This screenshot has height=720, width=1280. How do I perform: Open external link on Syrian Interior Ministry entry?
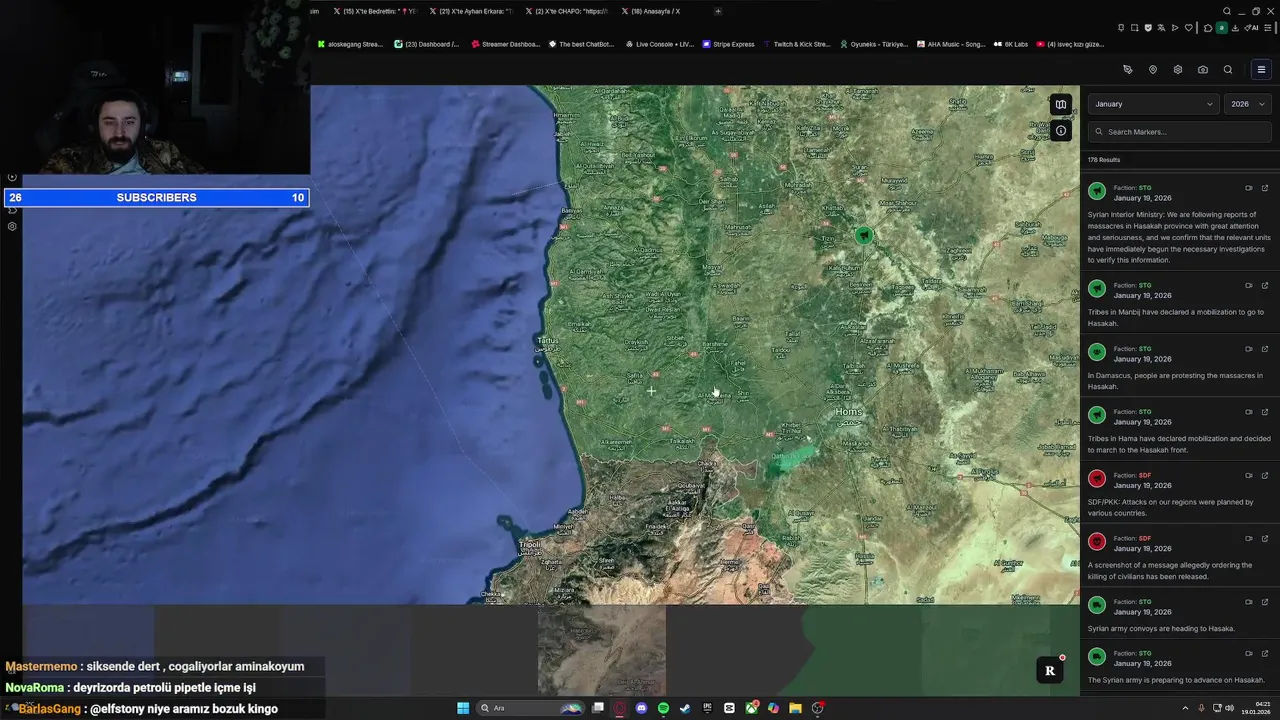[1265, 188]
